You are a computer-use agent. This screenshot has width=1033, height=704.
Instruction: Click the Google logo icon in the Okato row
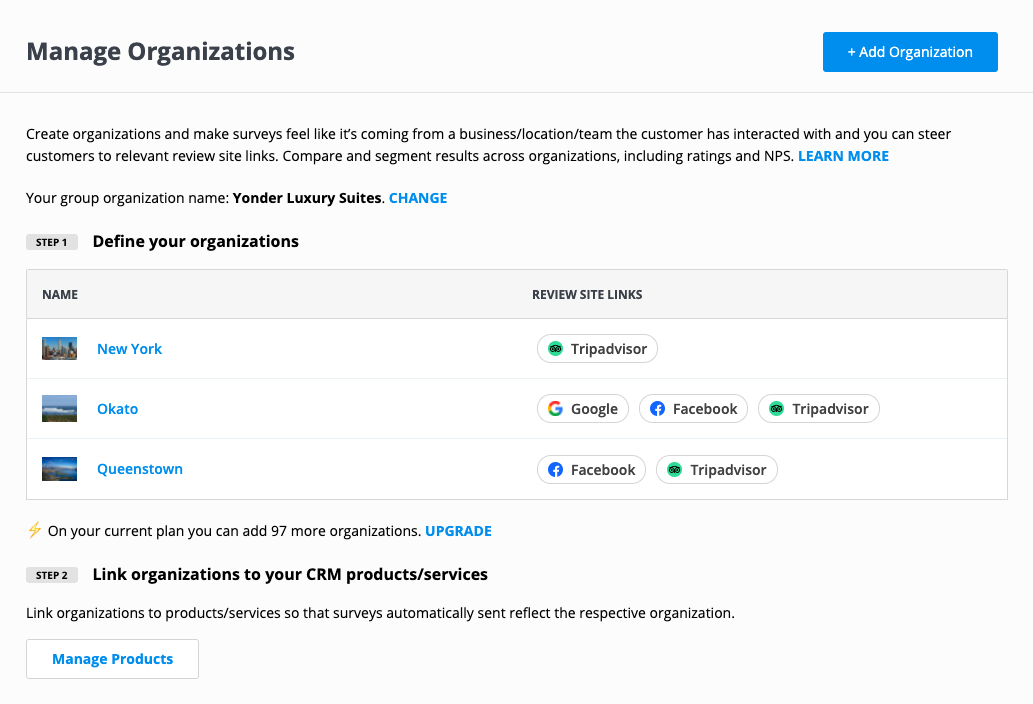555,408
